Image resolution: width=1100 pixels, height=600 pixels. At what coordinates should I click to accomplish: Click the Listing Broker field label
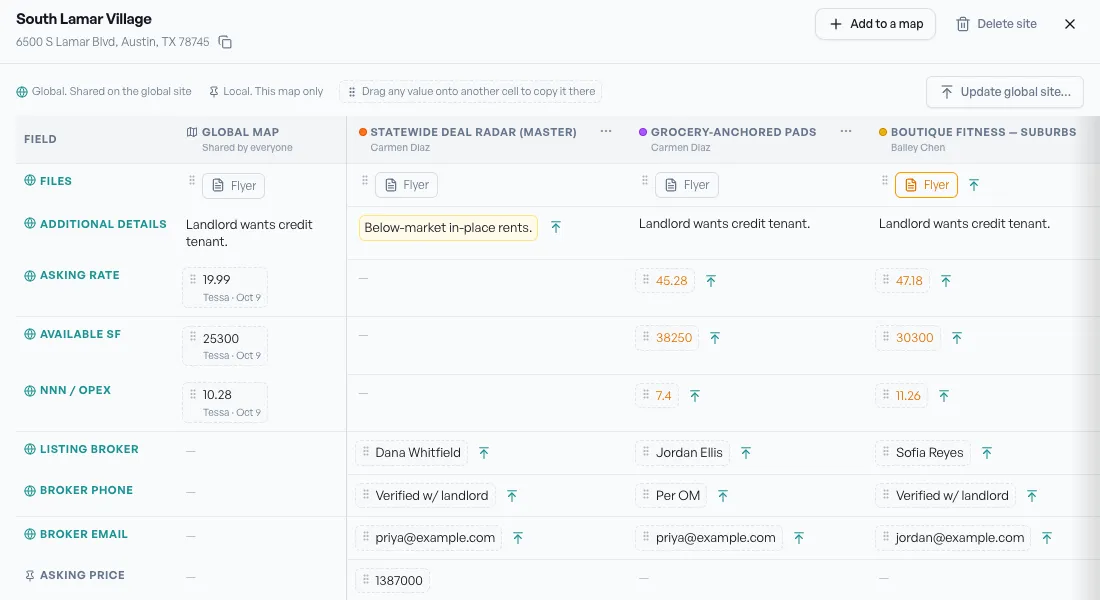(89, 449)
